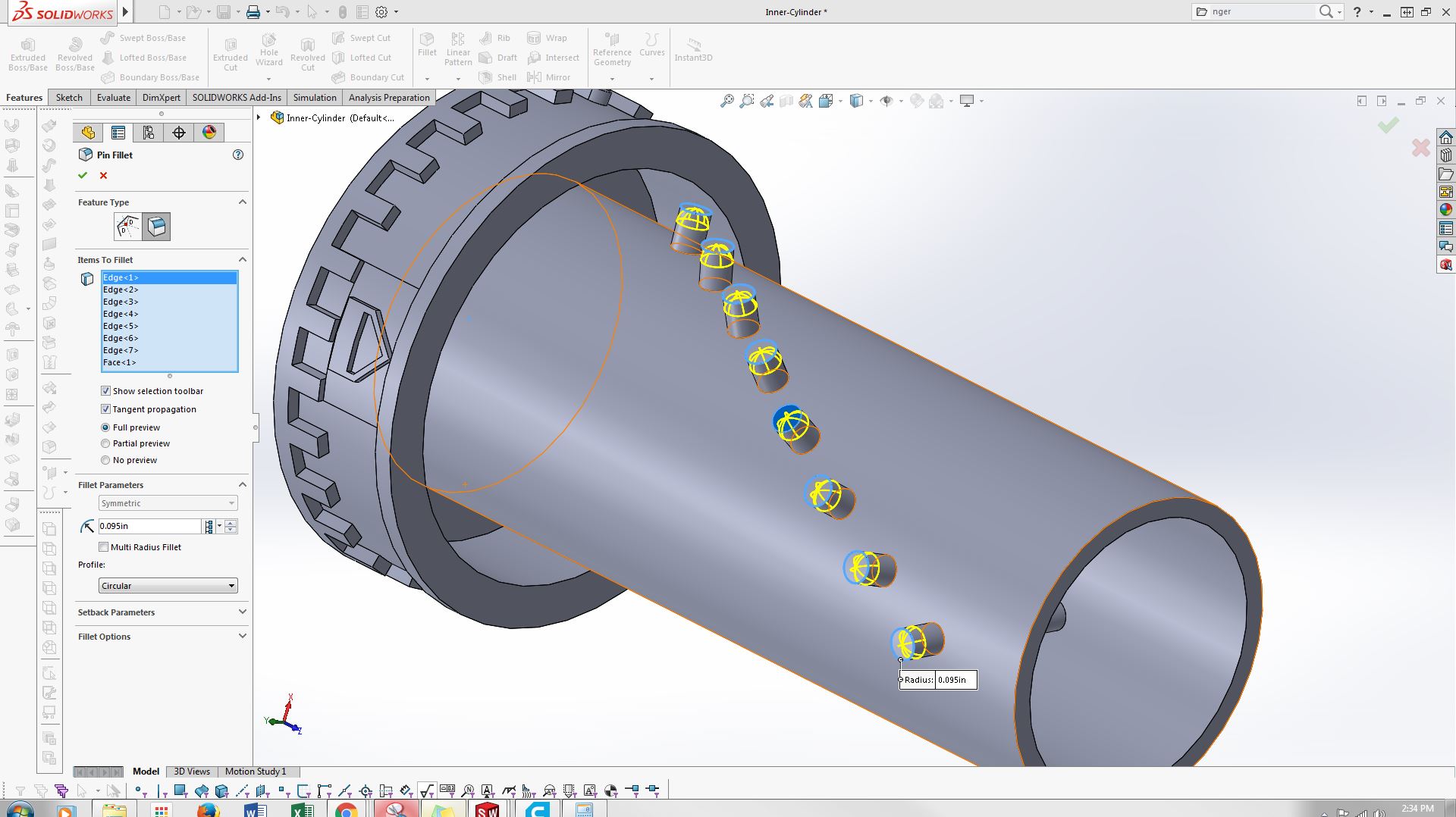1456x817 pixels.
Task: Open the Pin Fillet help icon
Action: point(238,155)
